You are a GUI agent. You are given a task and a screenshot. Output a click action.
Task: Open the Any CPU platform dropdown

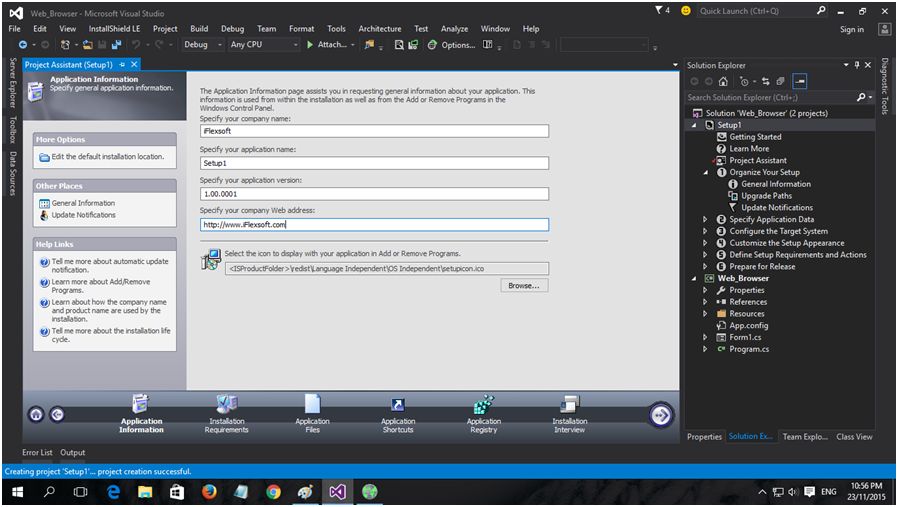pos(261,45)
